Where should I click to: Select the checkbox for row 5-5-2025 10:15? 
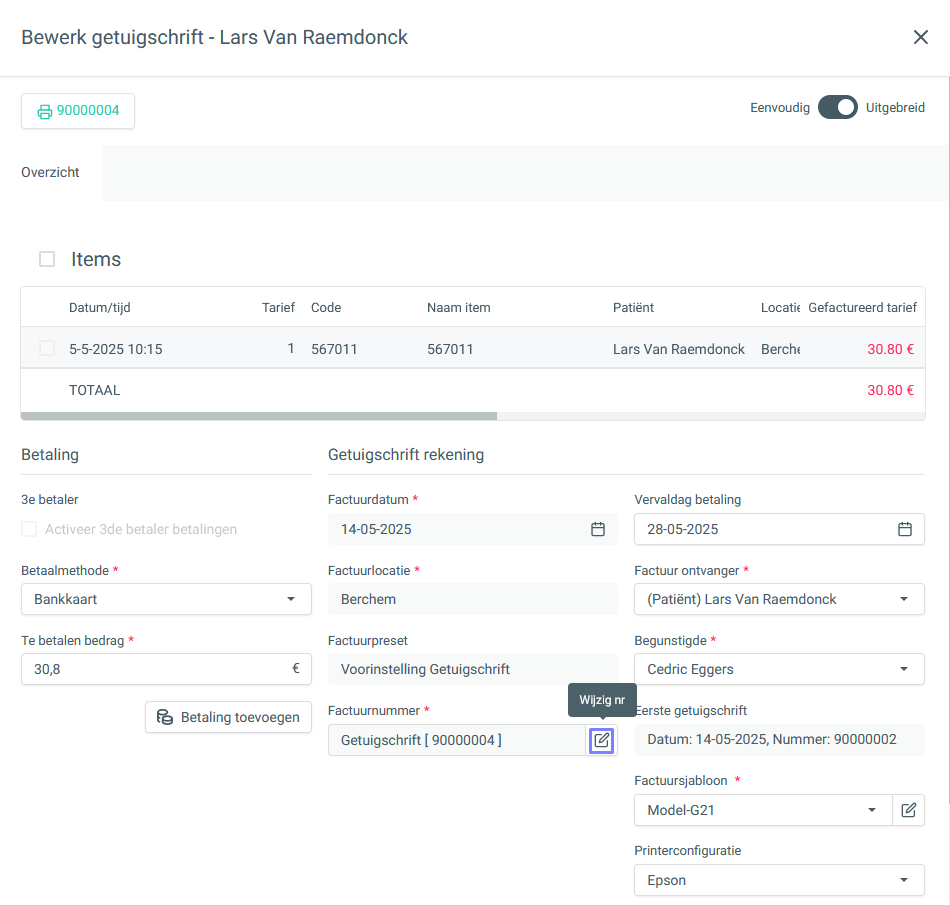click(x=47, y=349)
